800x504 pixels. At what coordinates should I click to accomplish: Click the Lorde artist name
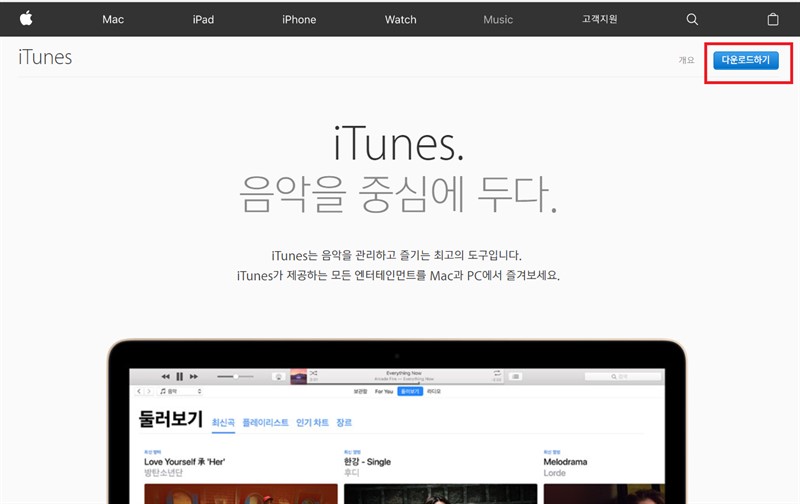pos(555,473)
